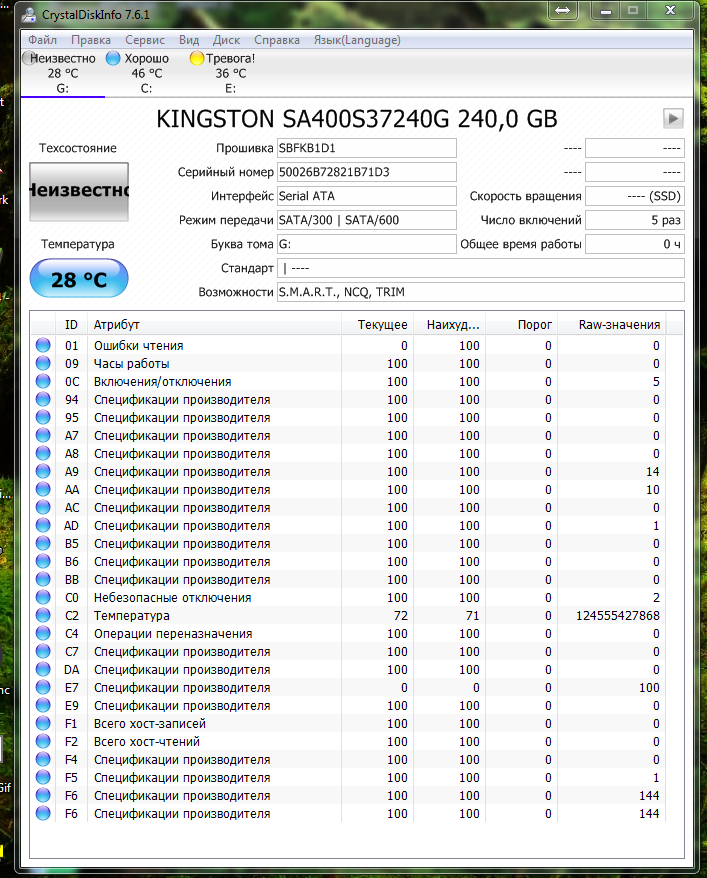Click the Порог column header
This screenshot has width=707, height=878.
pos(522,325)
